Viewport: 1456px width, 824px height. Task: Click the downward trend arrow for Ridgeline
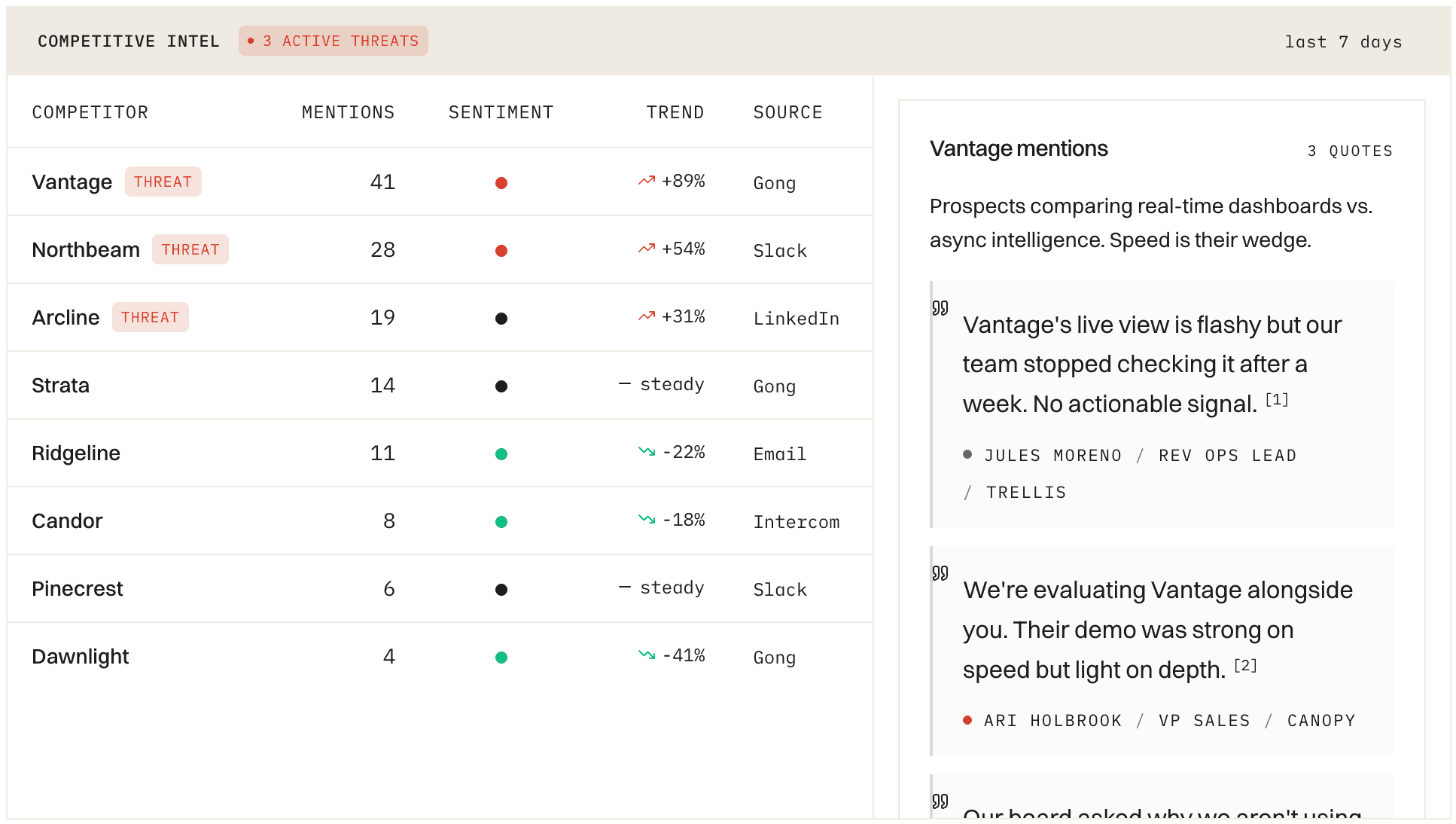(x=646, y=452)
